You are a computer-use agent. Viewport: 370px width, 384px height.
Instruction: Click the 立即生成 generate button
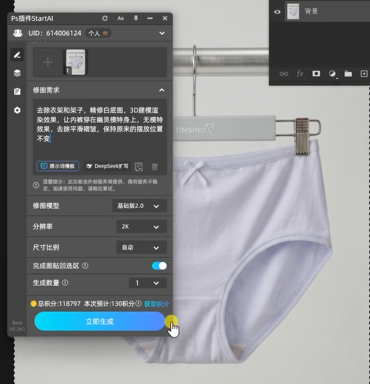(99, 322)
